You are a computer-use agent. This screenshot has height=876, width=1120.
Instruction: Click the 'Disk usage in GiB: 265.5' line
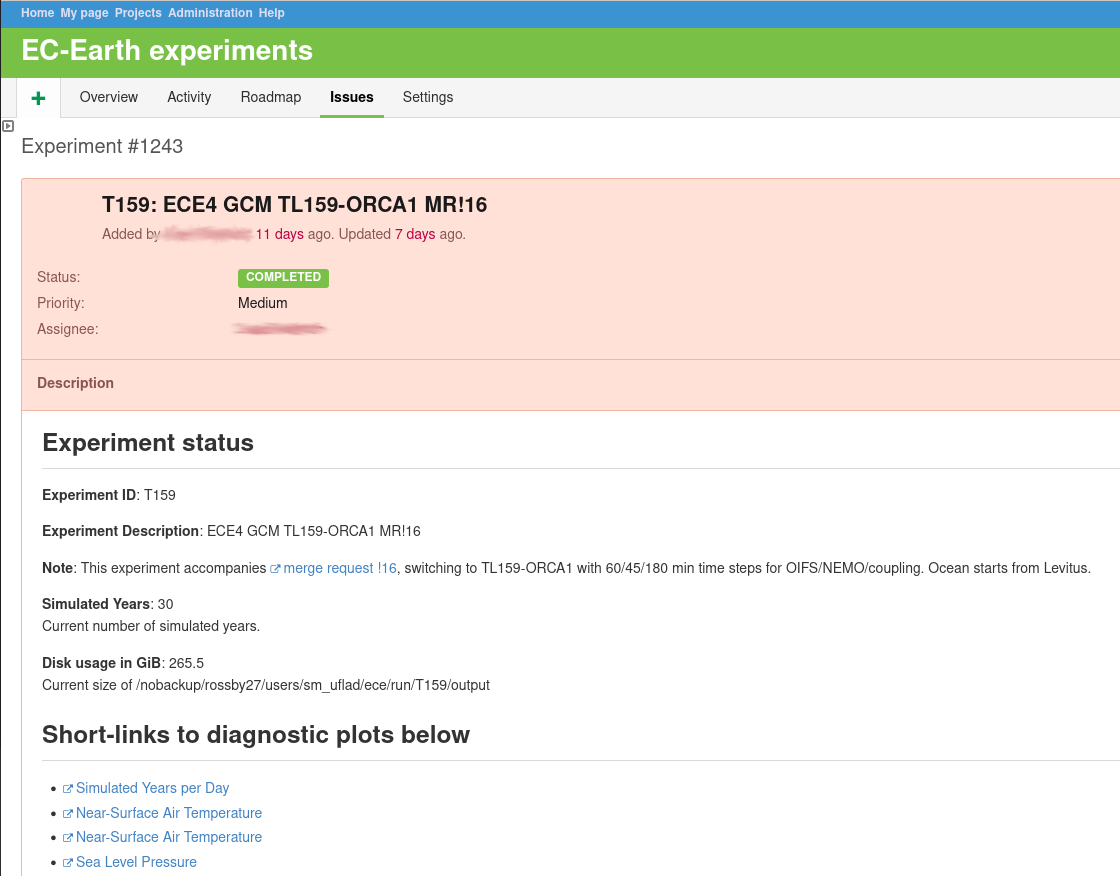[123, 663]
